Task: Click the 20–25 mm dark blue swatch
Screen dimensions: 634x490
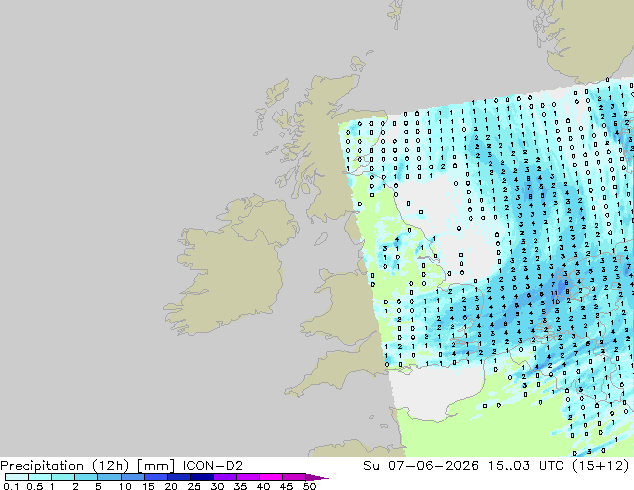Action: pyautogui.click(x=179, y=477)
